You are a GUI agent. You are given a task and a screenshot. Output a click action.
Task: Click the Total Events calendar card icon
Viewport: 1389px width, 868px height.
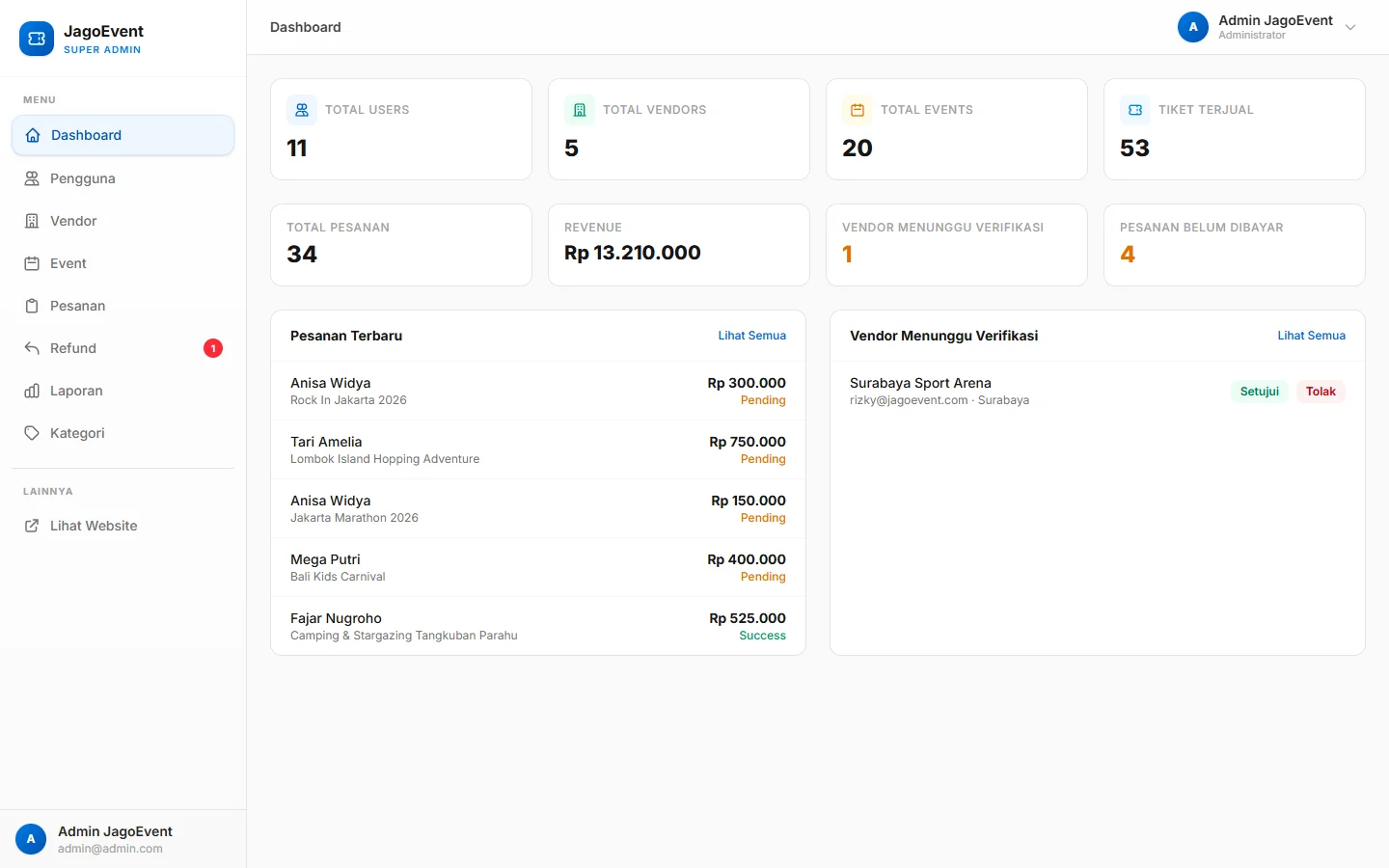pos(858,110)
